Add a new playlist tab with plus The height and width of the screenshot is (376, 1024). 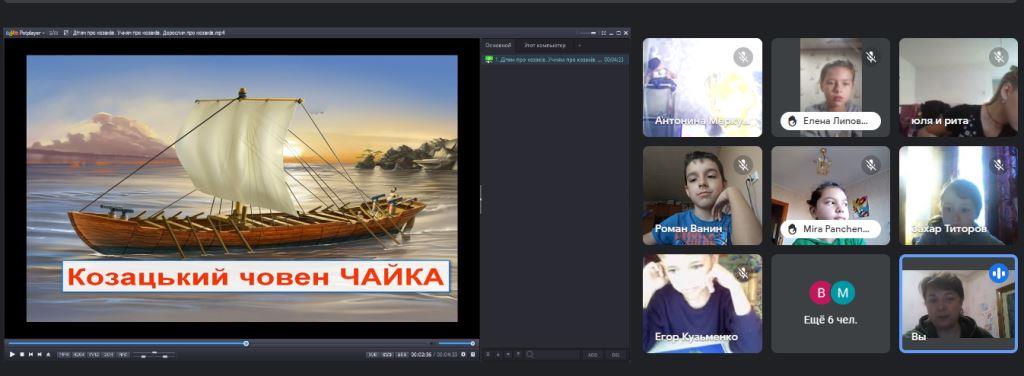point(579,45)
